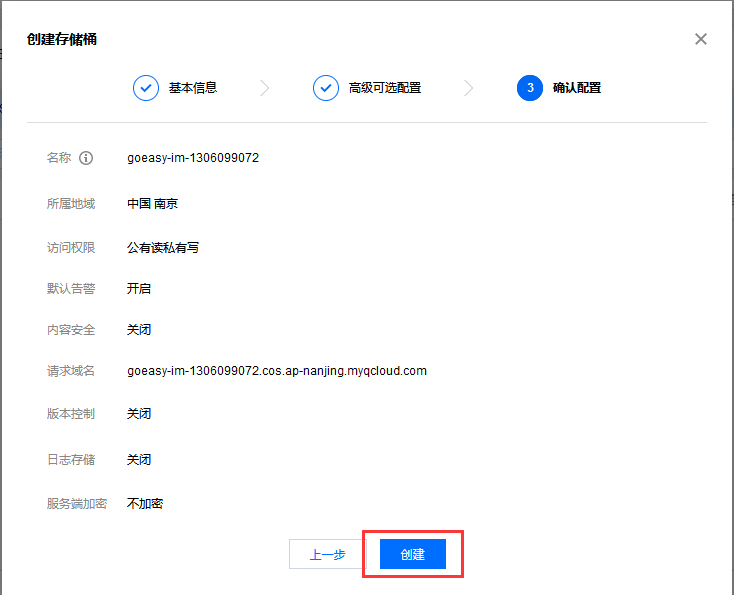Click the chevron arrow after 基本信息
734x595 pixels.
[x=265, y=88]
